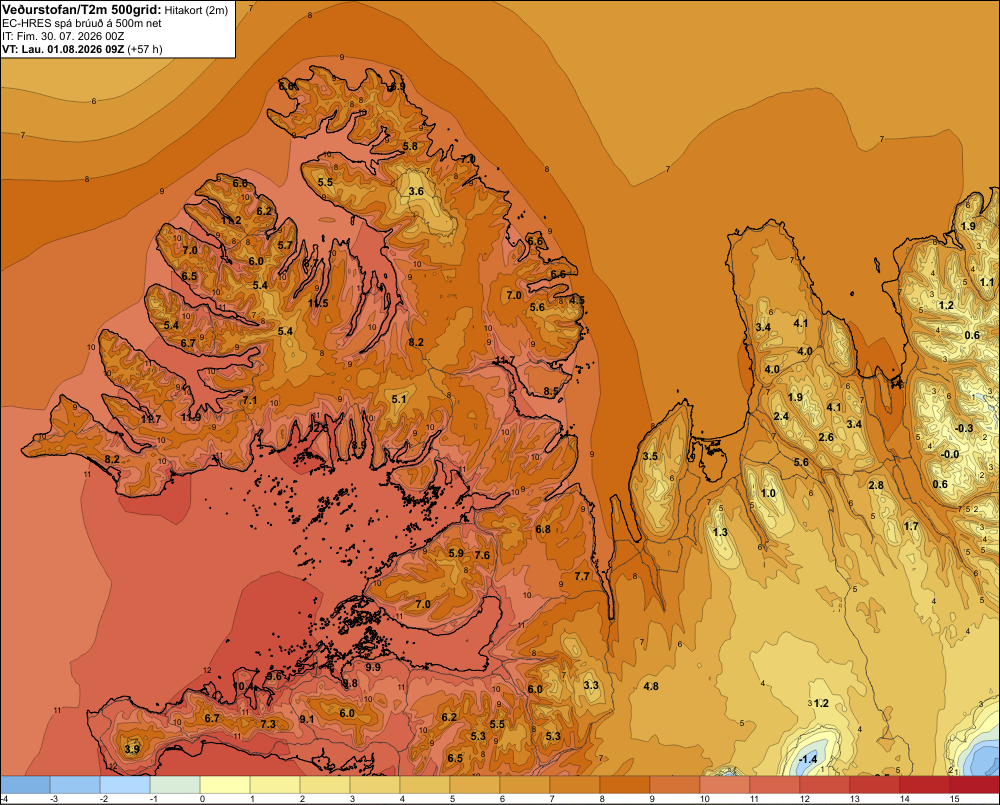Click the 9.9 temperature label
This screenshot has height=805, width=1000.
(373, 667)
